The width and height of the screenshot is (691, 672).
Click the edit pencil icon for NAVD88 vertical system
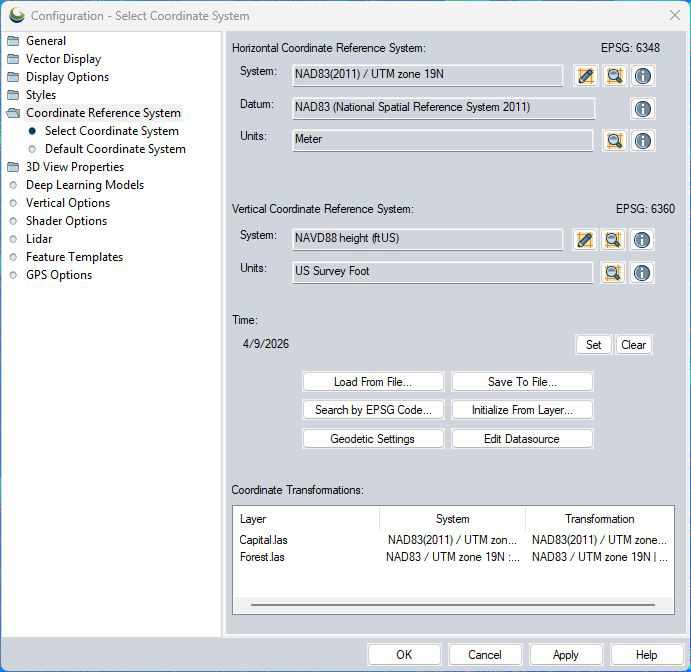point(585,240)
